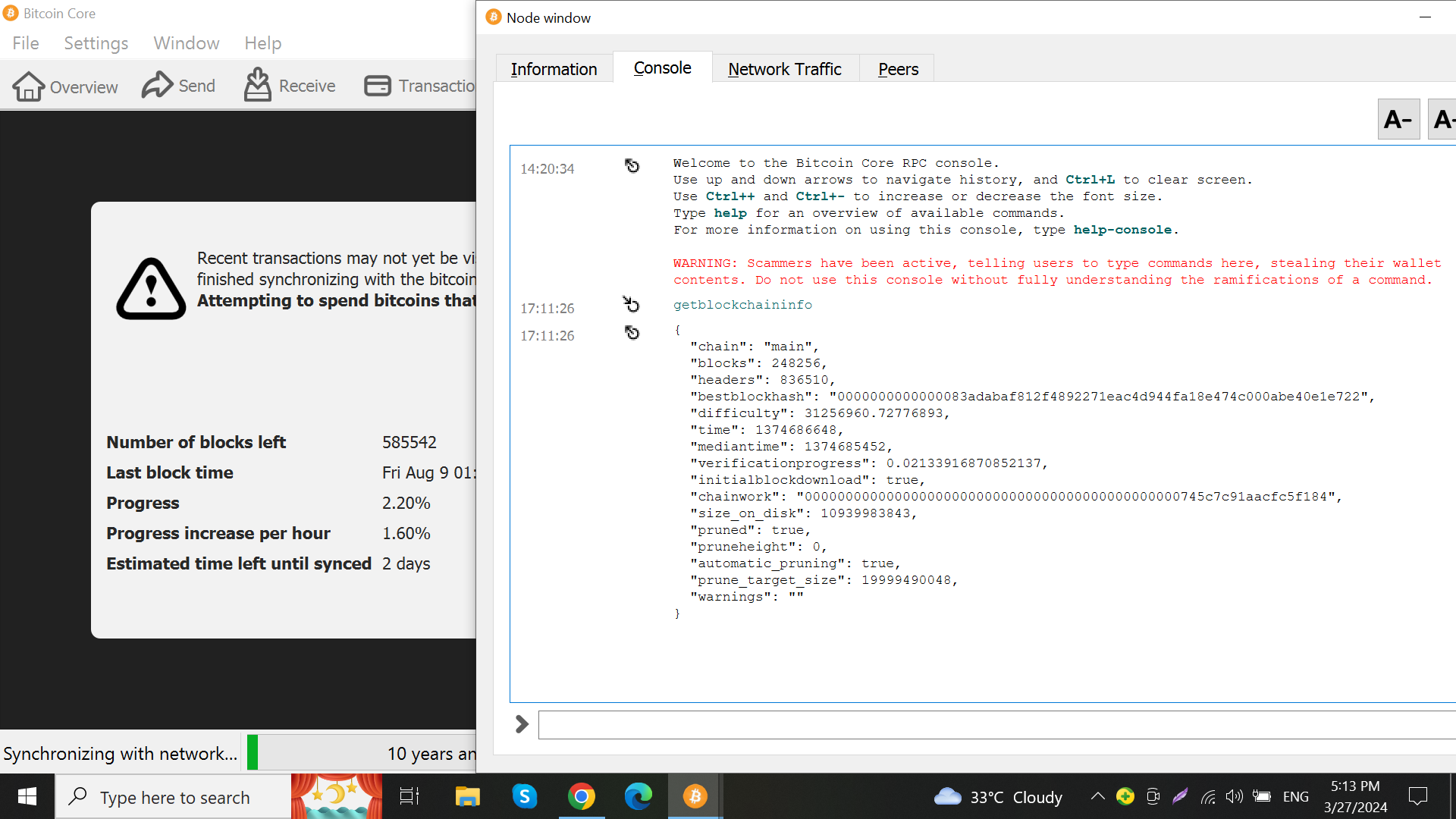The width and height of the screenshot is (1456, 819).
Task: Open the notification center icon
Action: (x=1417, y=796)
